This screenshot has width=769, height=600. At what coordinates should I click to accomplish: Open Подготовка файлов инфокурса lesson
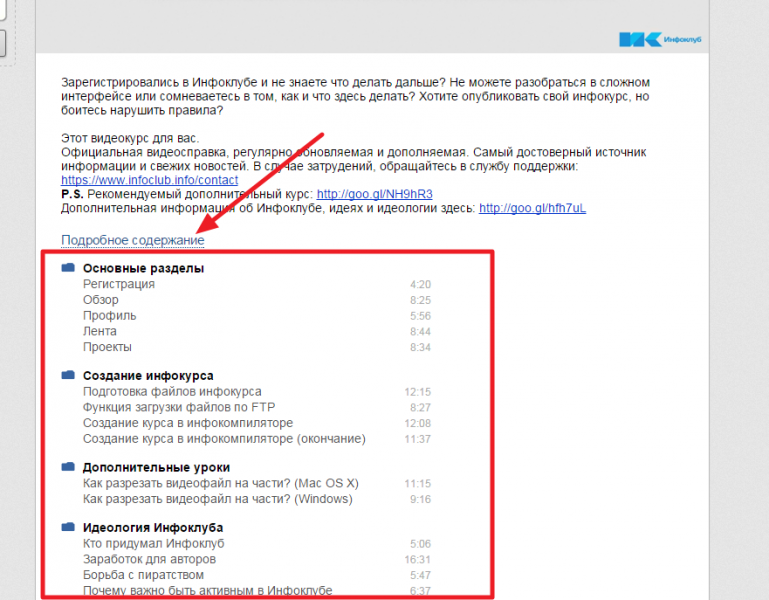(x=172, y=391)
